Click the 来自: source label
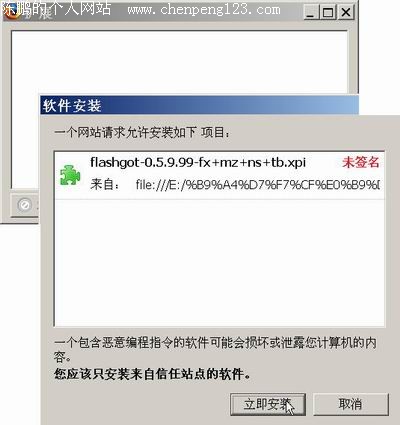 tap(105, 184)
